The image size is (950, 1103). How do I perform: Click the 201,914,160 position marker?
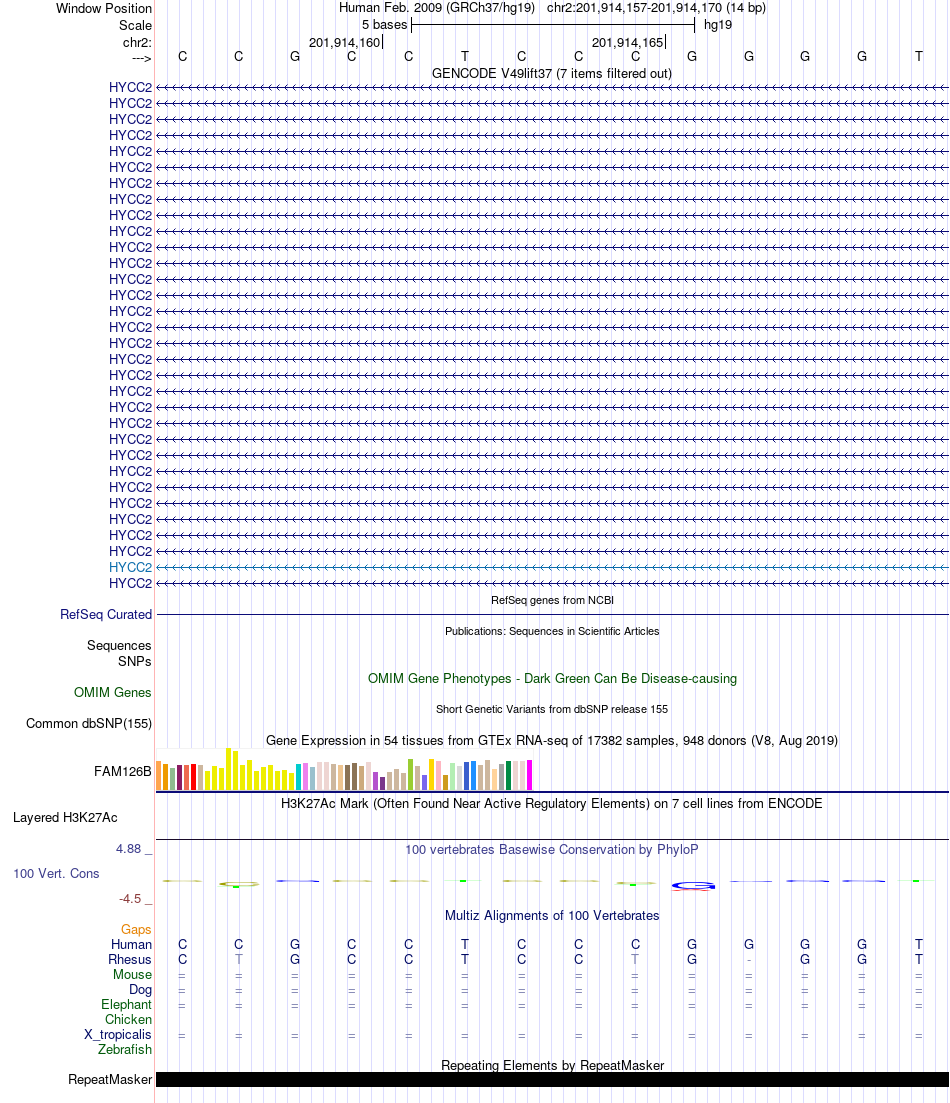point(344,42)
